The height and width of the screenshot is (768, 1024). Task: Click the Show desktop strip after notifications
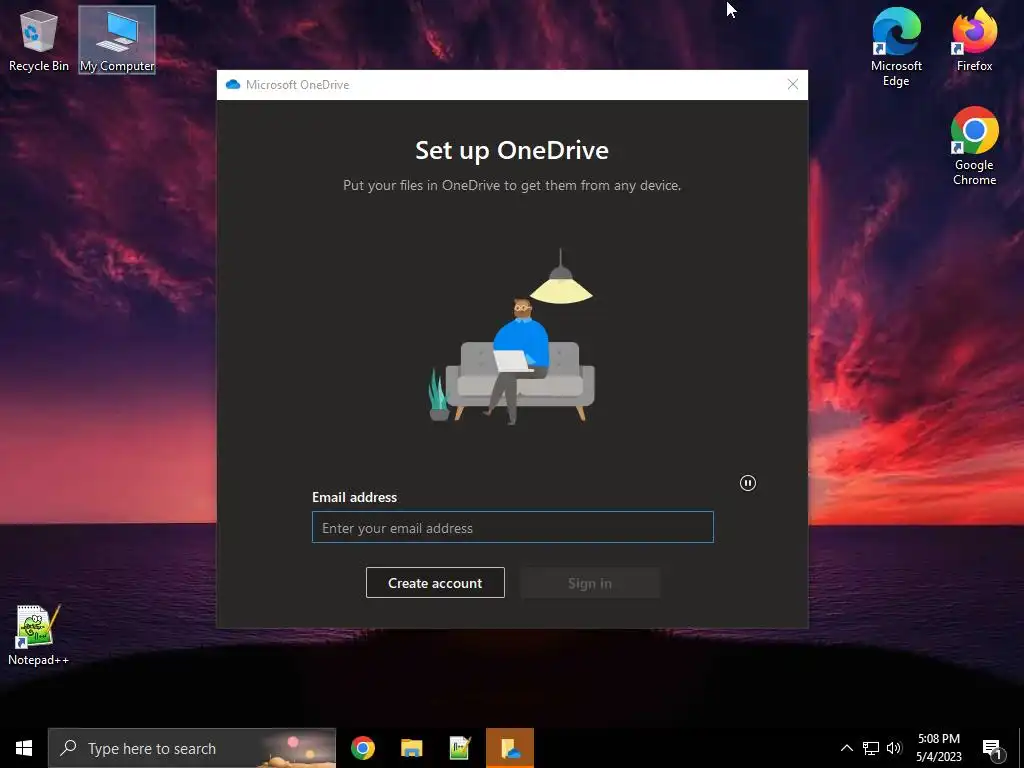[1021, 748]
